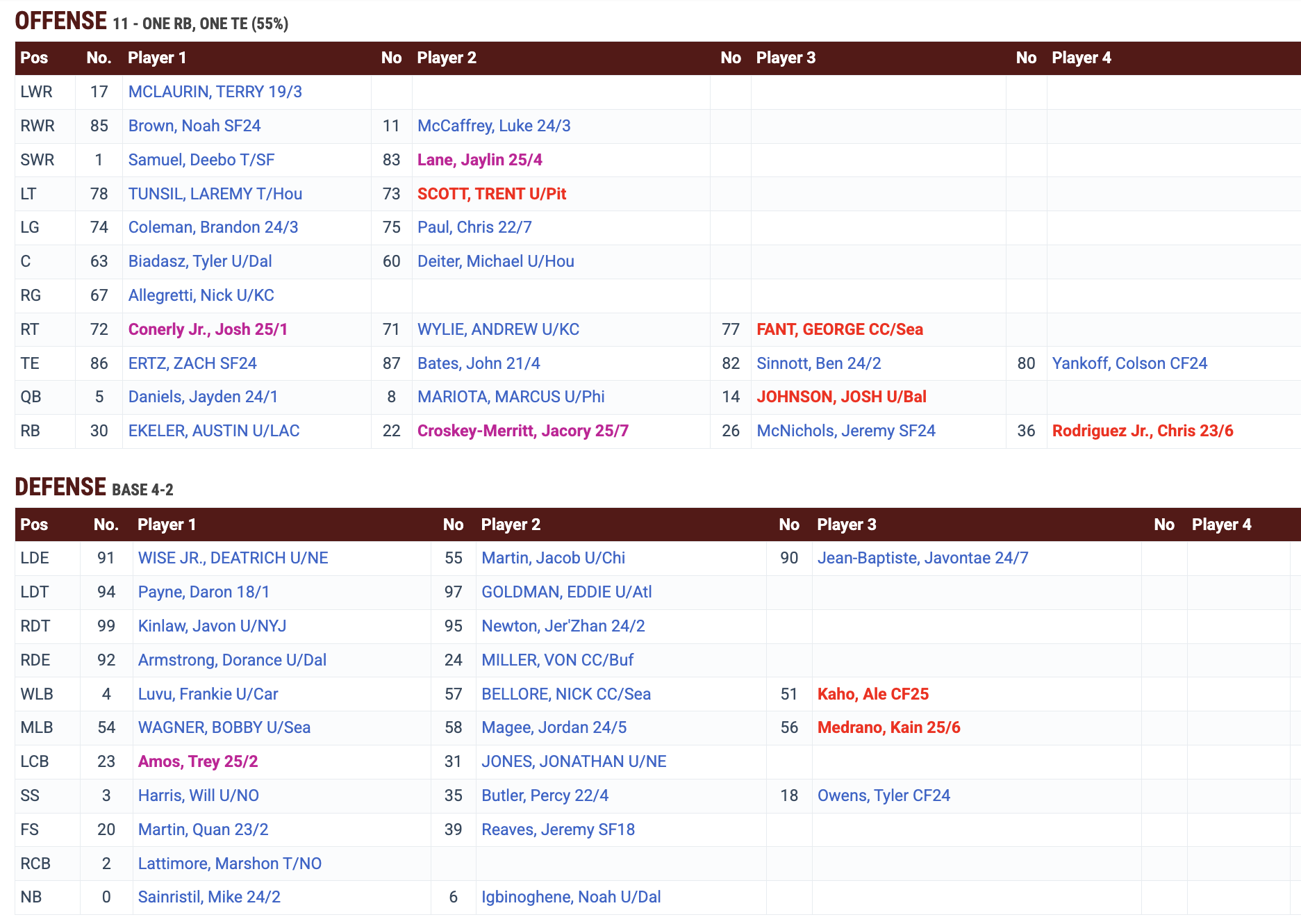Click JONES, JONATHAN U/NE link
This screenshot has height=924, width=1301.
point(574,761)
